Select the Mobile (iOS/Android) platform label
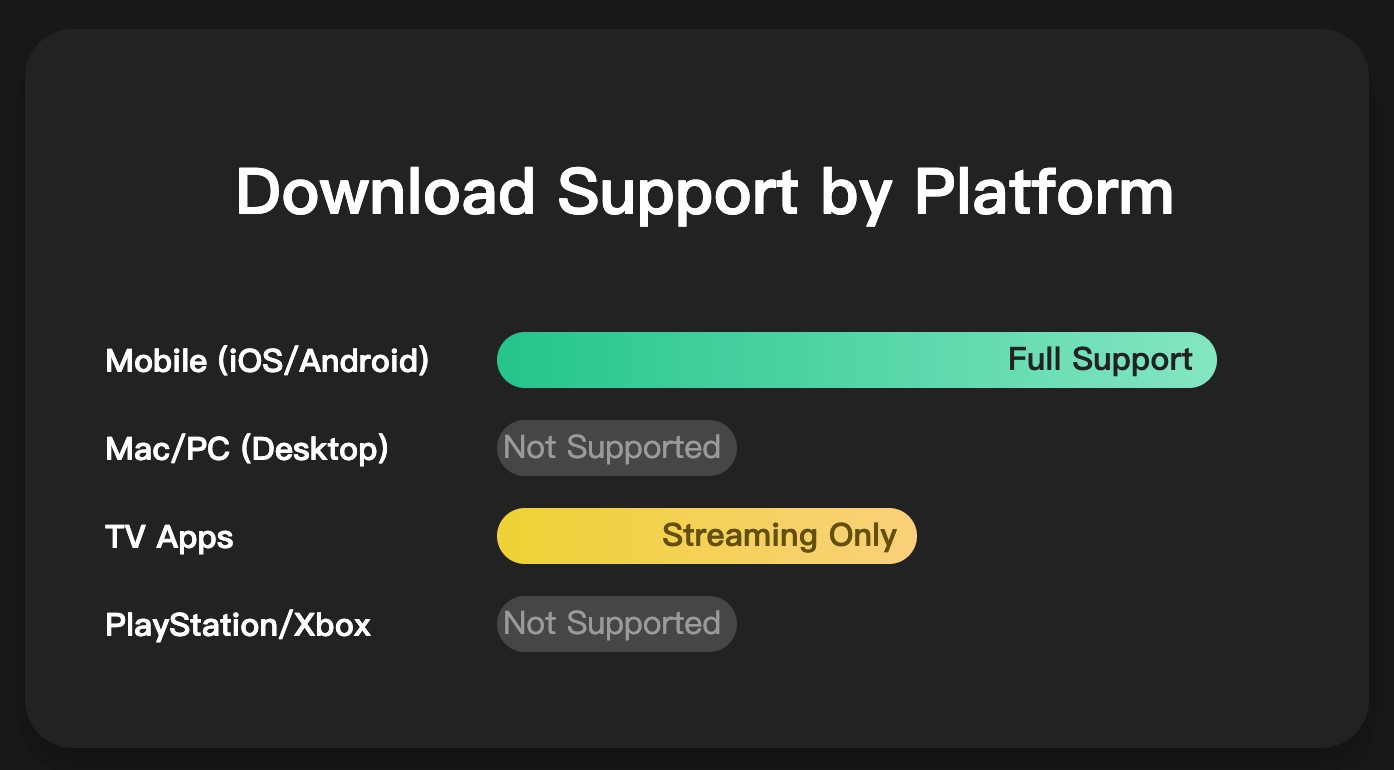The width and height of the screenshot is (1394, 770). click(x=267, y=360)
